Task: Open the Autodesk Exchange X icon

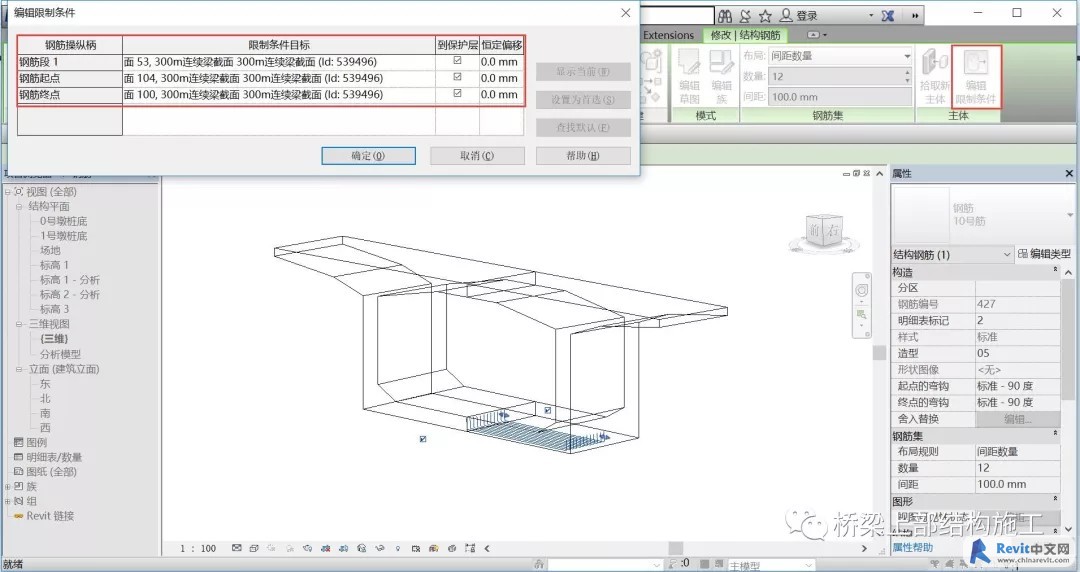Action: (x=888, y=15)
